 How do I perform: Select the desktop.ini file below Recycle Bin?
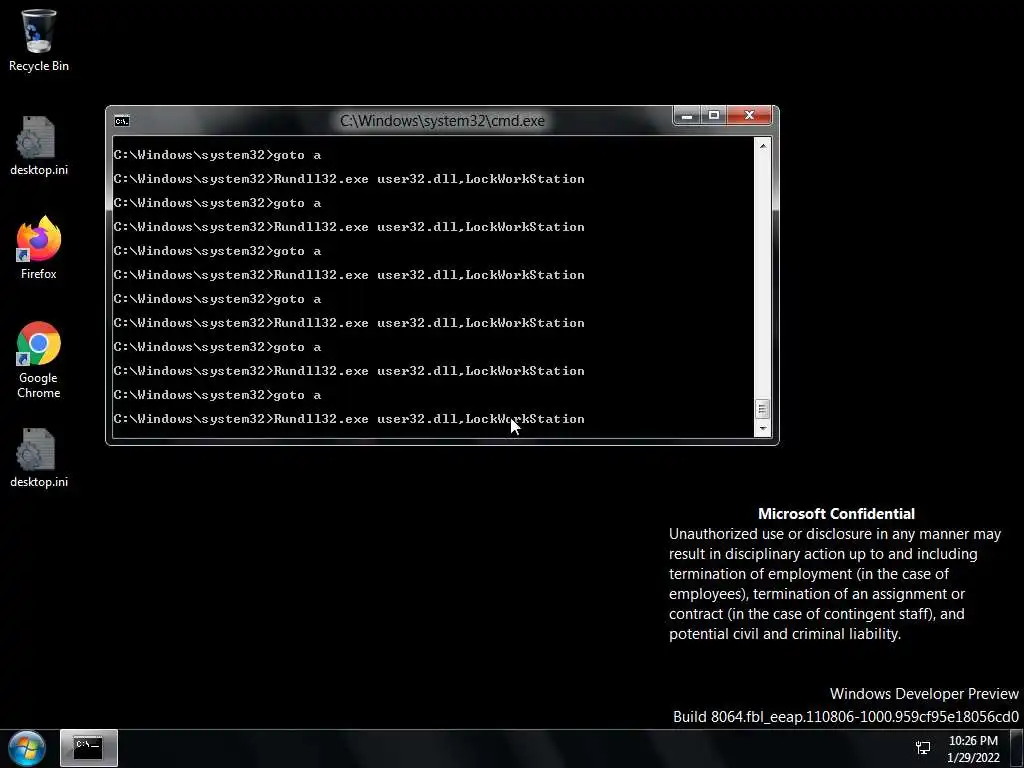[39, 146]
